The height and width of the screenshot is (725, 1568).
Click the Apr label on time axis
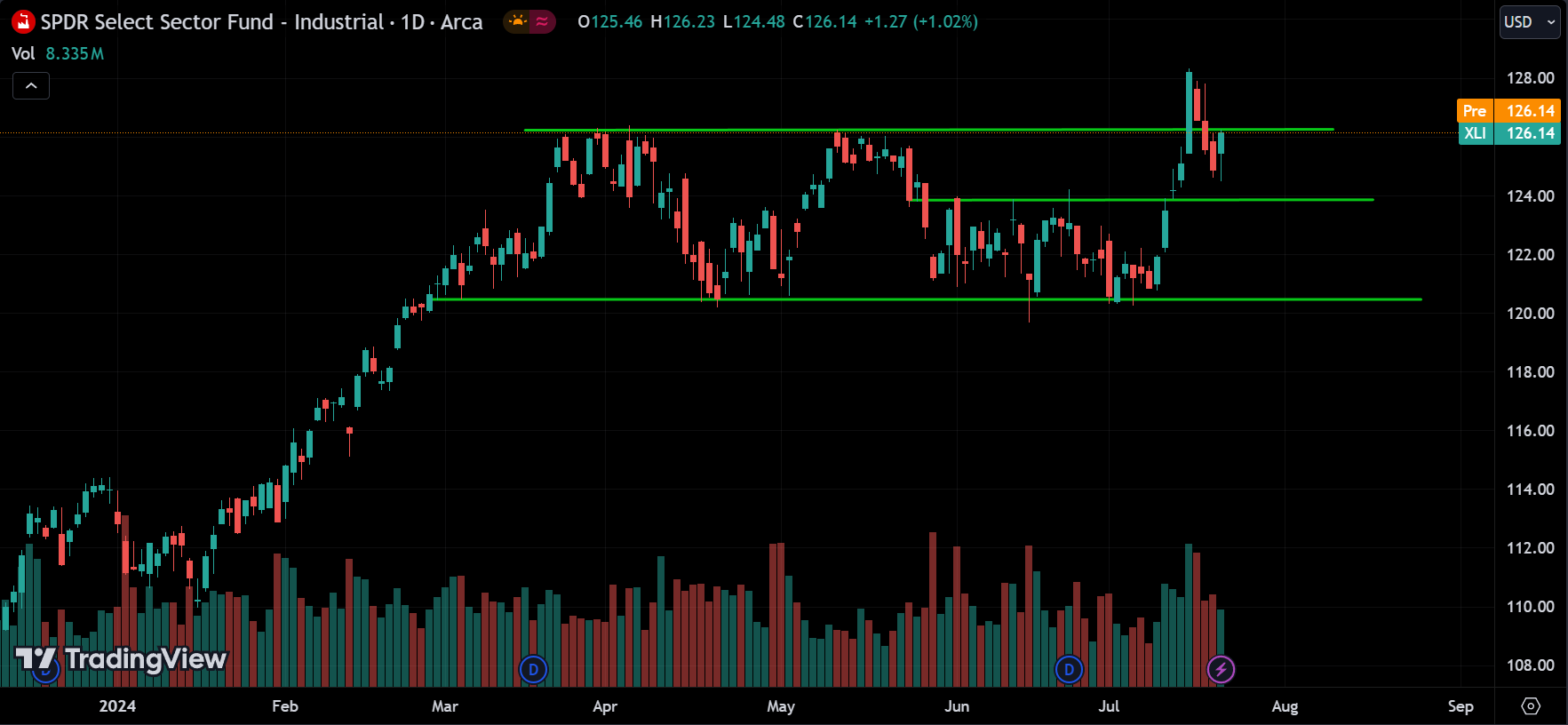tap(605, 706)
